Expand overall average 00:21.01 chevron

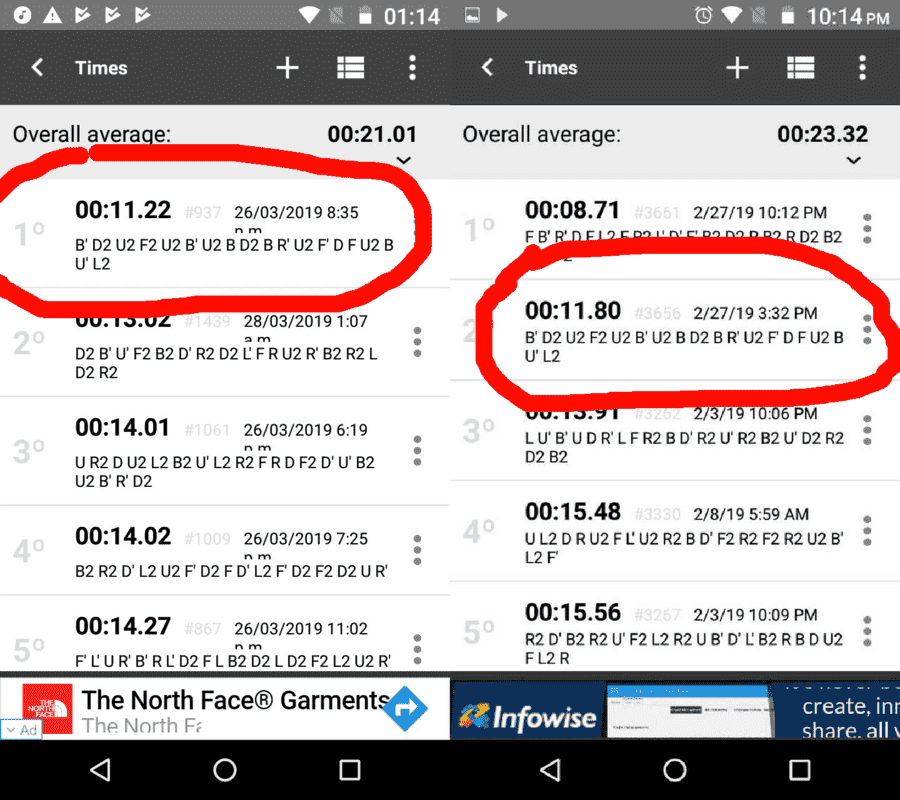(404, 160)
